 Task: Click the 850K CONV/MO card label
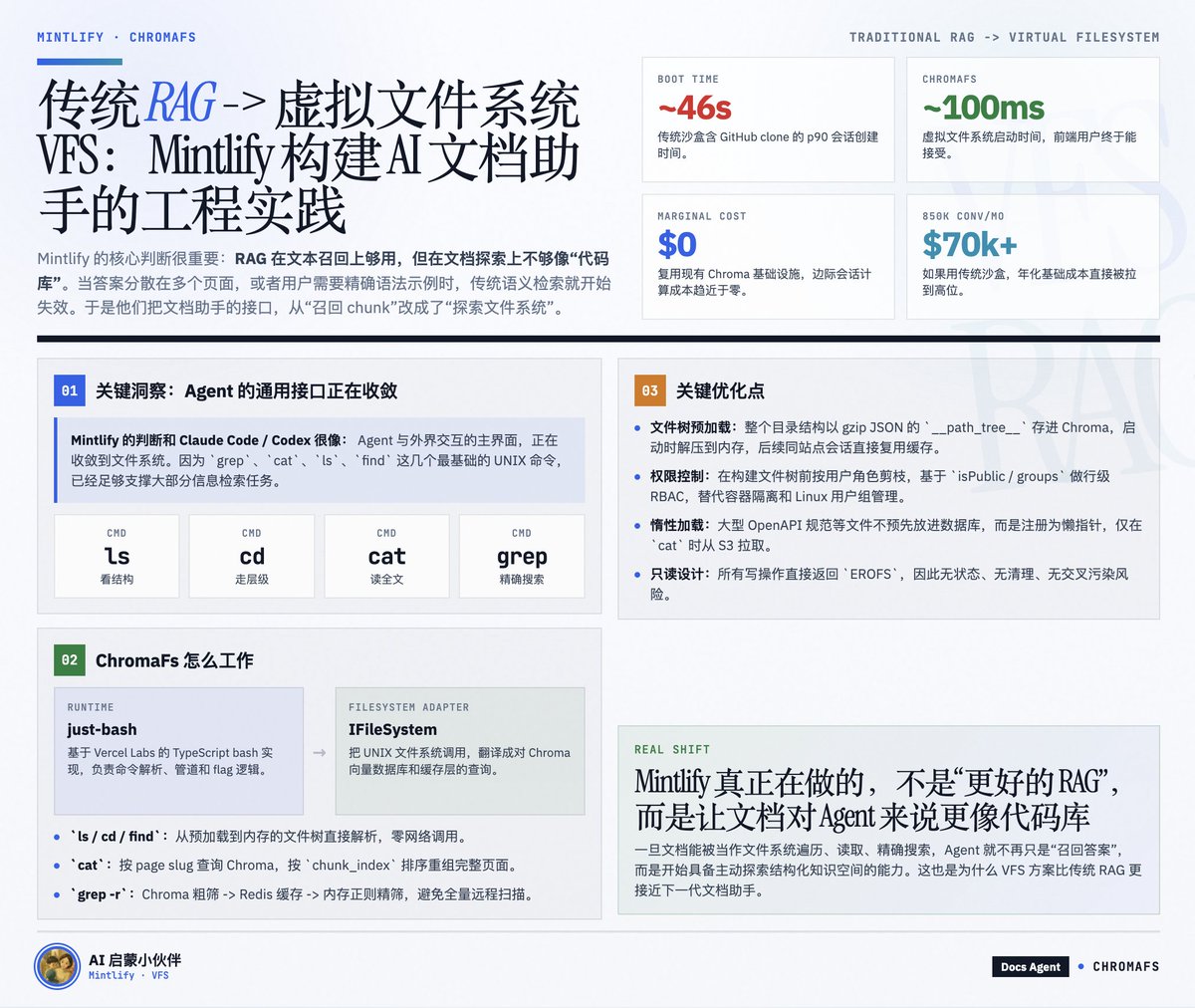pos(963,216)
